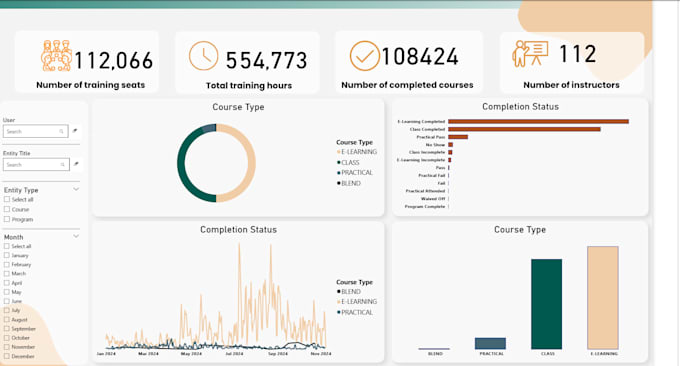The width and height of the screenshot is (680, 366).
Task: Click 'Jul 2024' axis label
Action: click(234, 354)
